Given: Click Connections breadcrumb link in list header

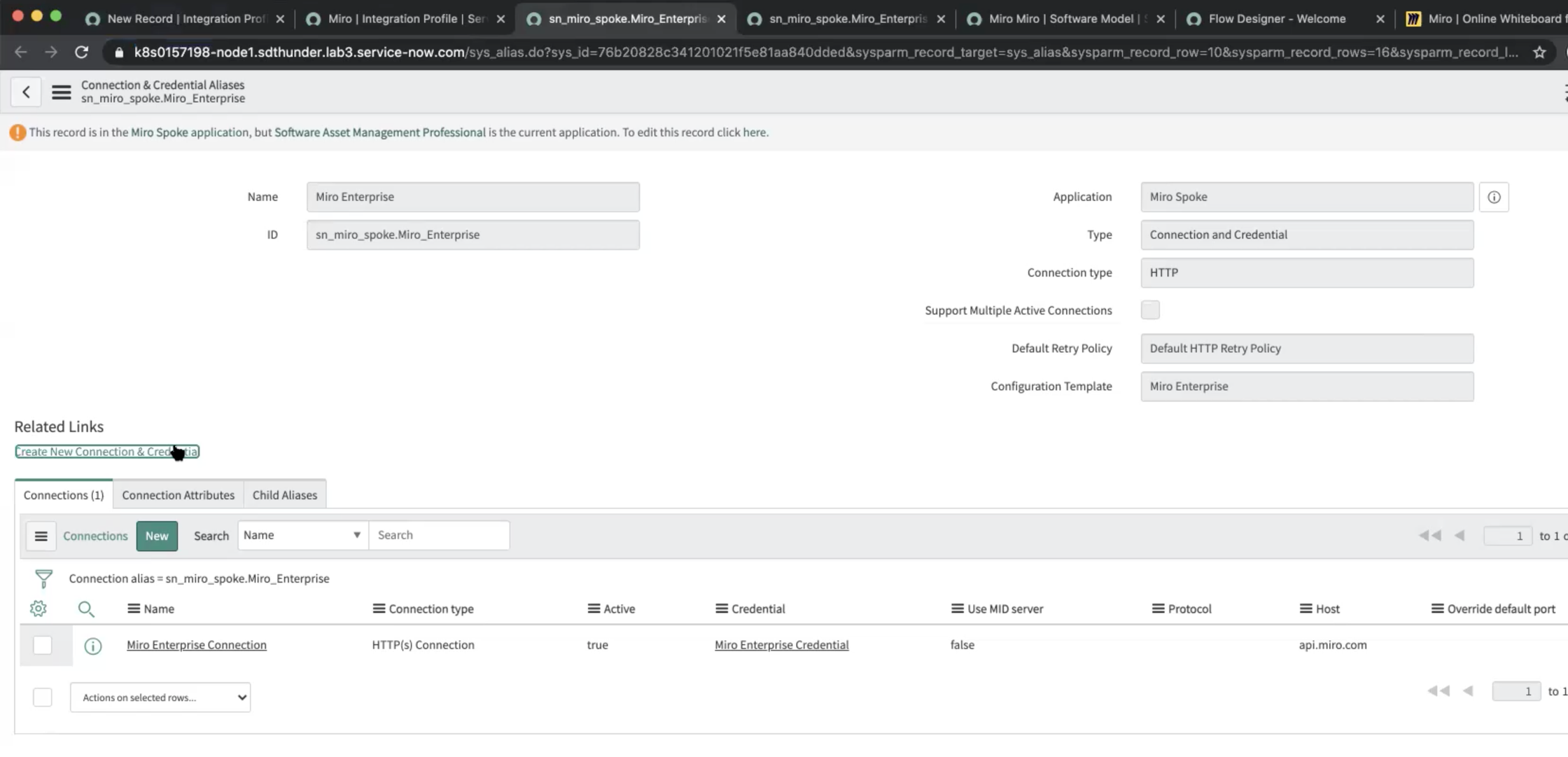Looking at the screenshot, I should pos(95,536).
